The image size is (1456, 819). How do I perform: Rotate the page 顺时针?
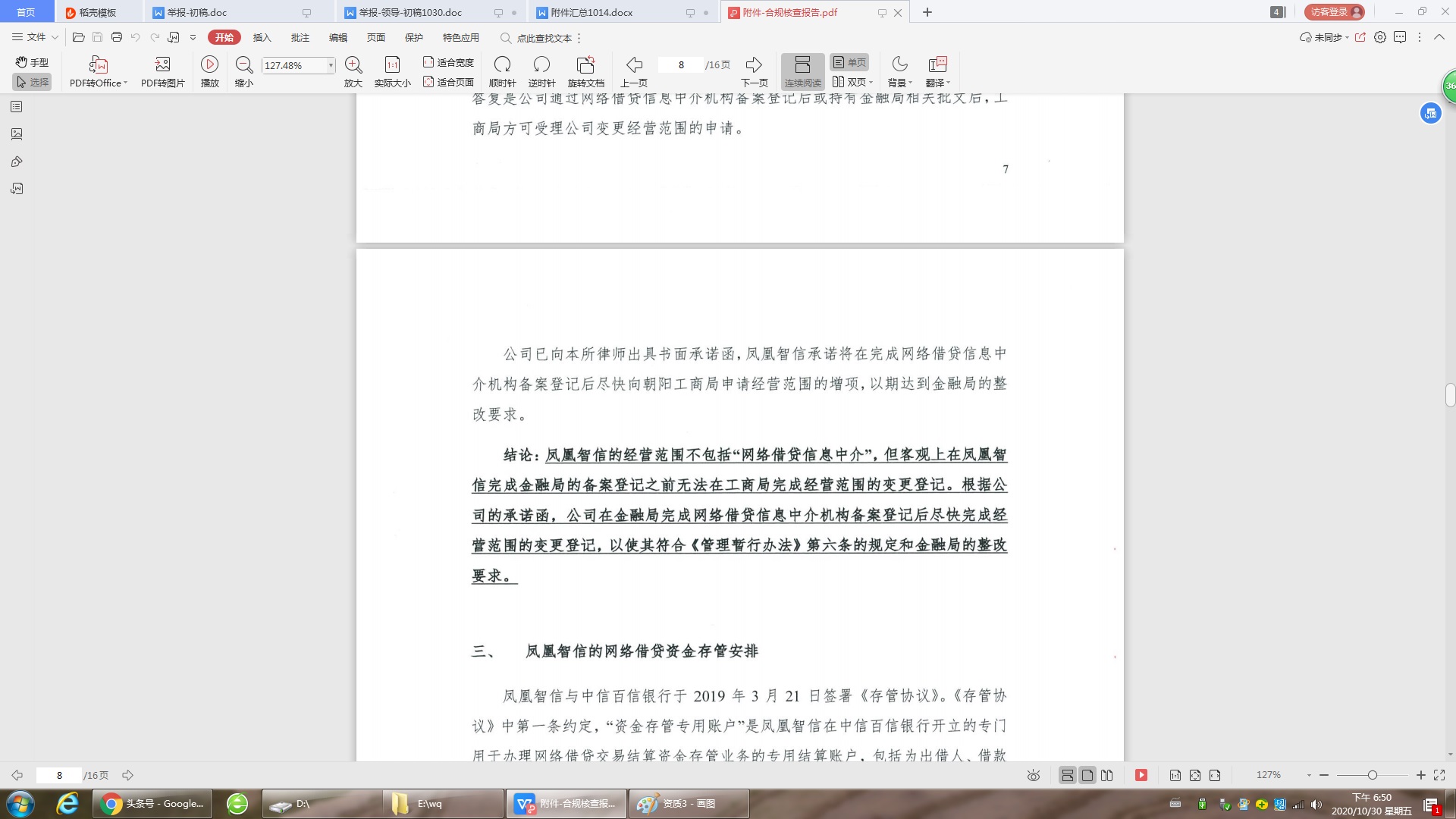(x=502, y=72)
